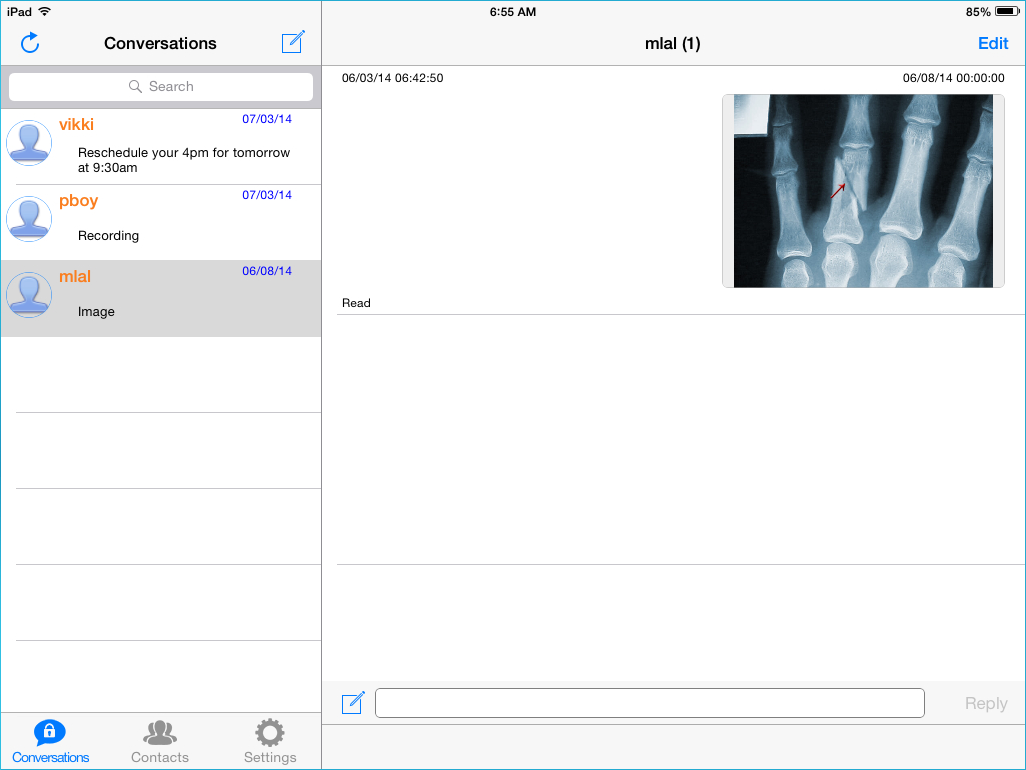Viewport: 1026px width, 770px height.
Task: Focus the reply message text field
Action: pos(650,703)
